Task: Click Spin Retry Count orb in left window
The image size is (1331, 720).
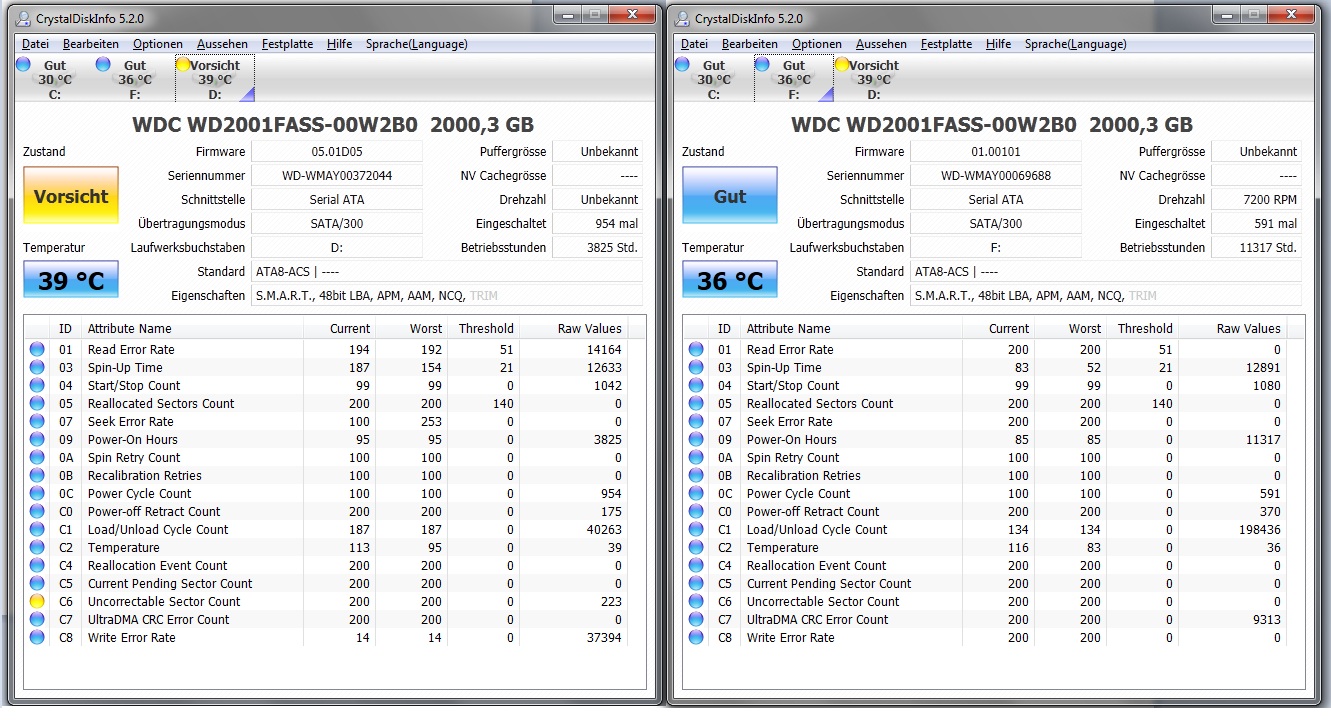Action: (x=37, y=457)
